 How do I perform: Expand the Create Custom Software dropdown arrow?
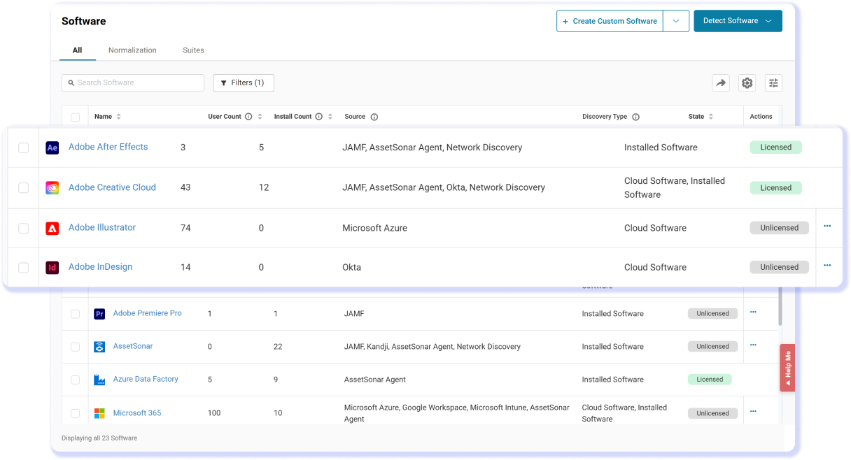(676, 21)
